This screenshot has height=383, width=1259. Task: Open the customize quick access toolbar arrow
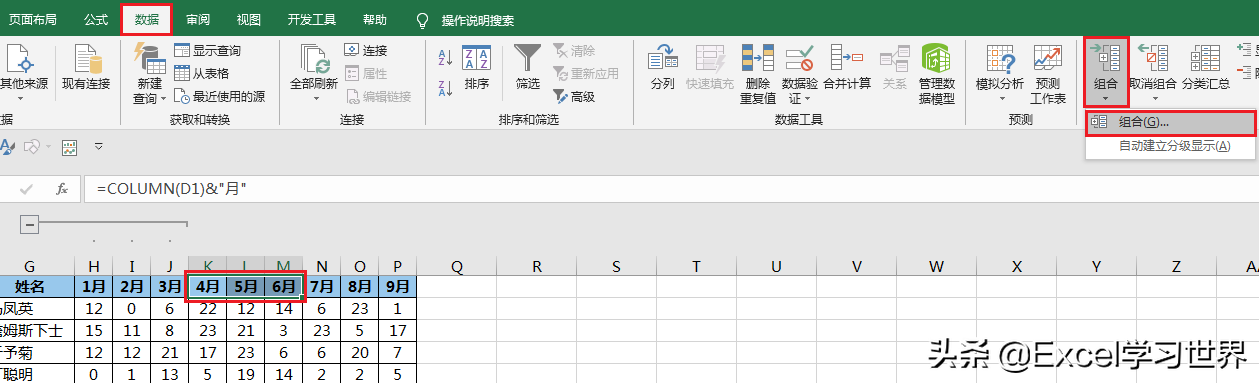(98, 147)
